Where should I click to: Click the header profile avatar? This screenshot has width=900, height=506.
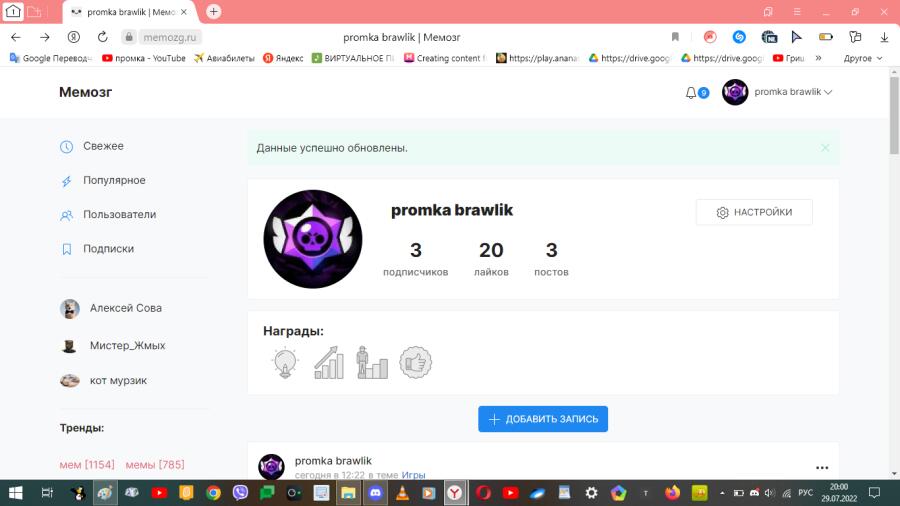[x=735, y=92]
